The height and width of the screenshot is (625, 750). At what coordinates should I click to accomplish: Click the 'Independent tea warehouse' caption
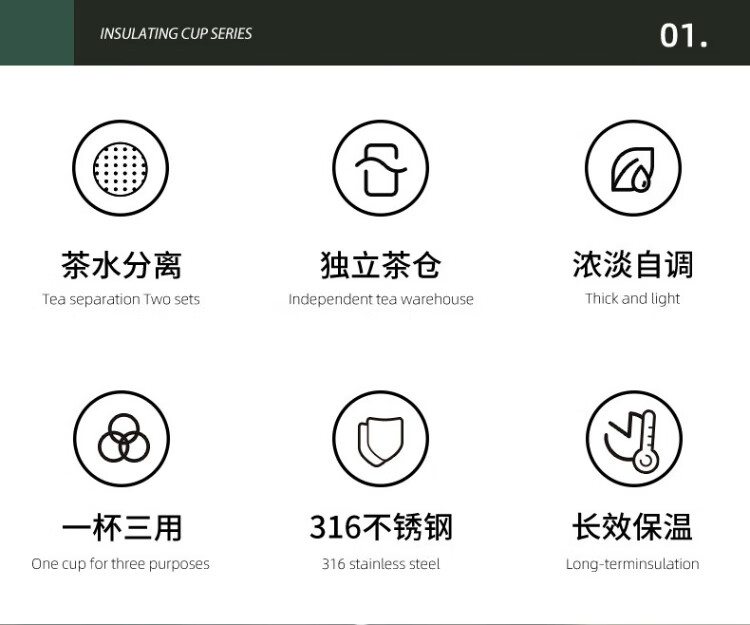(380, 299)
